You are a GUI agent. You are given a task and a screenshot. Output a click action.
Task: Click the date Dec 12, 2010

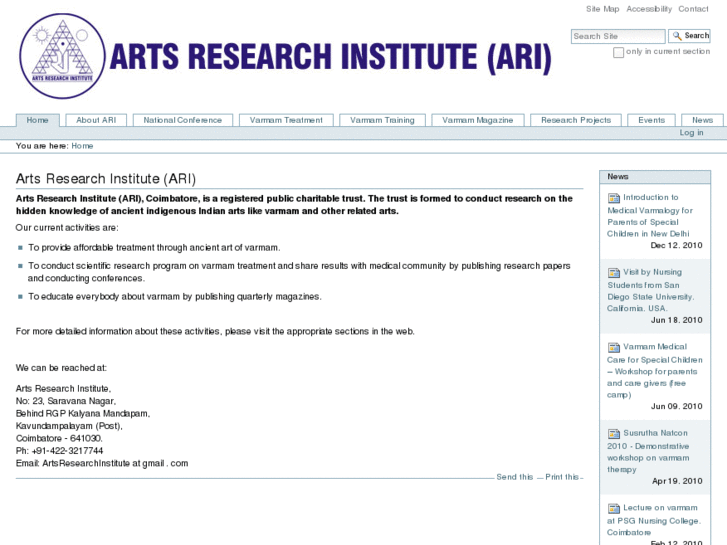point(676,245)
